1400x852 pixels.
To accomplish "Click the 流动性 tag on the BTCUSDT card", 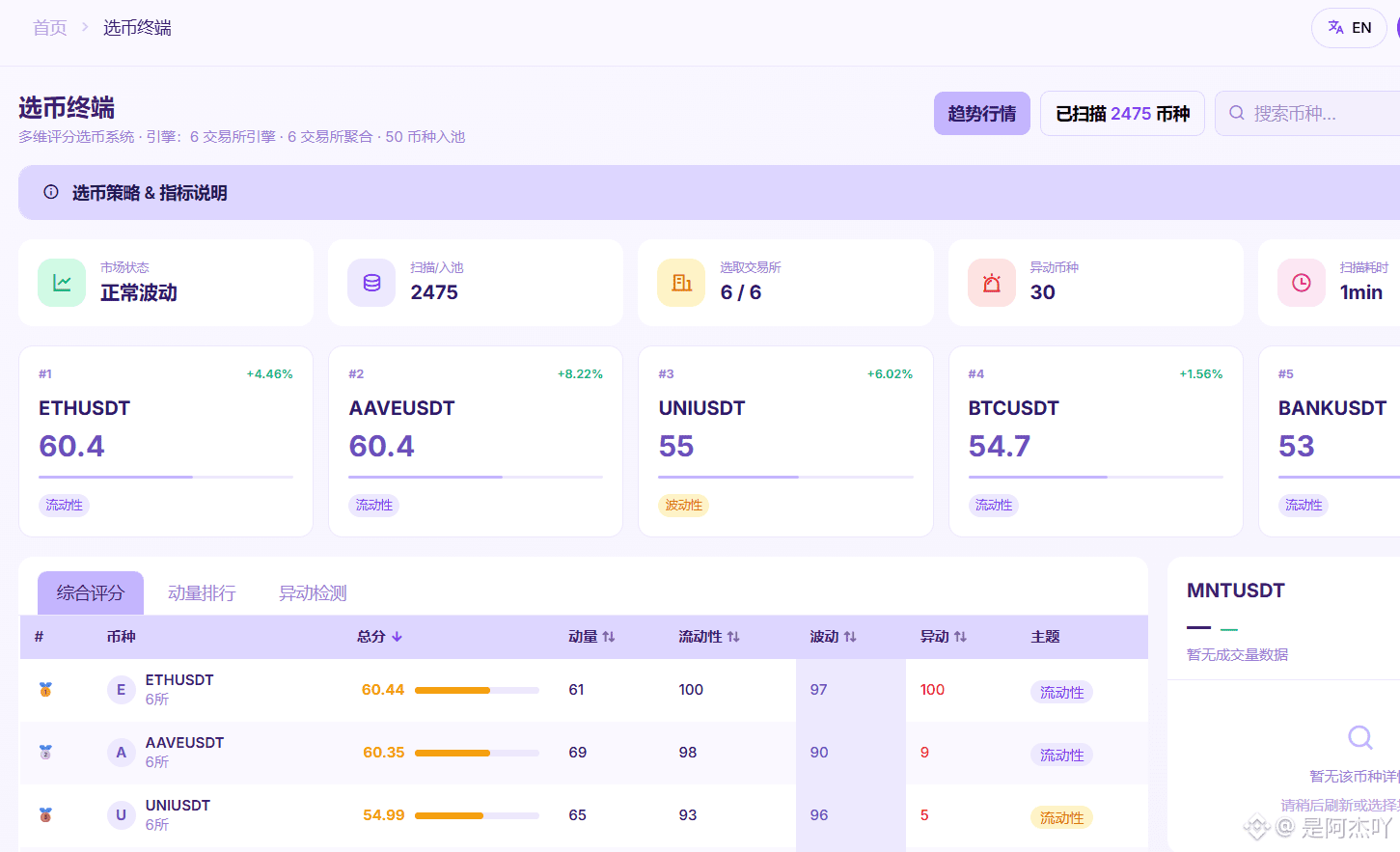I will 994,505.
